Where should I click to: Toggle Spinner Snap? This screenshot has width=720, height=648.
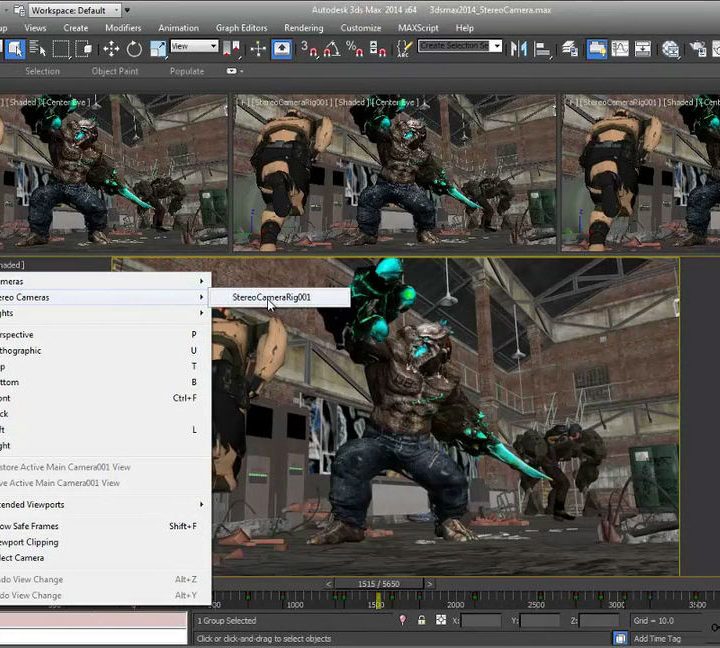377,49
